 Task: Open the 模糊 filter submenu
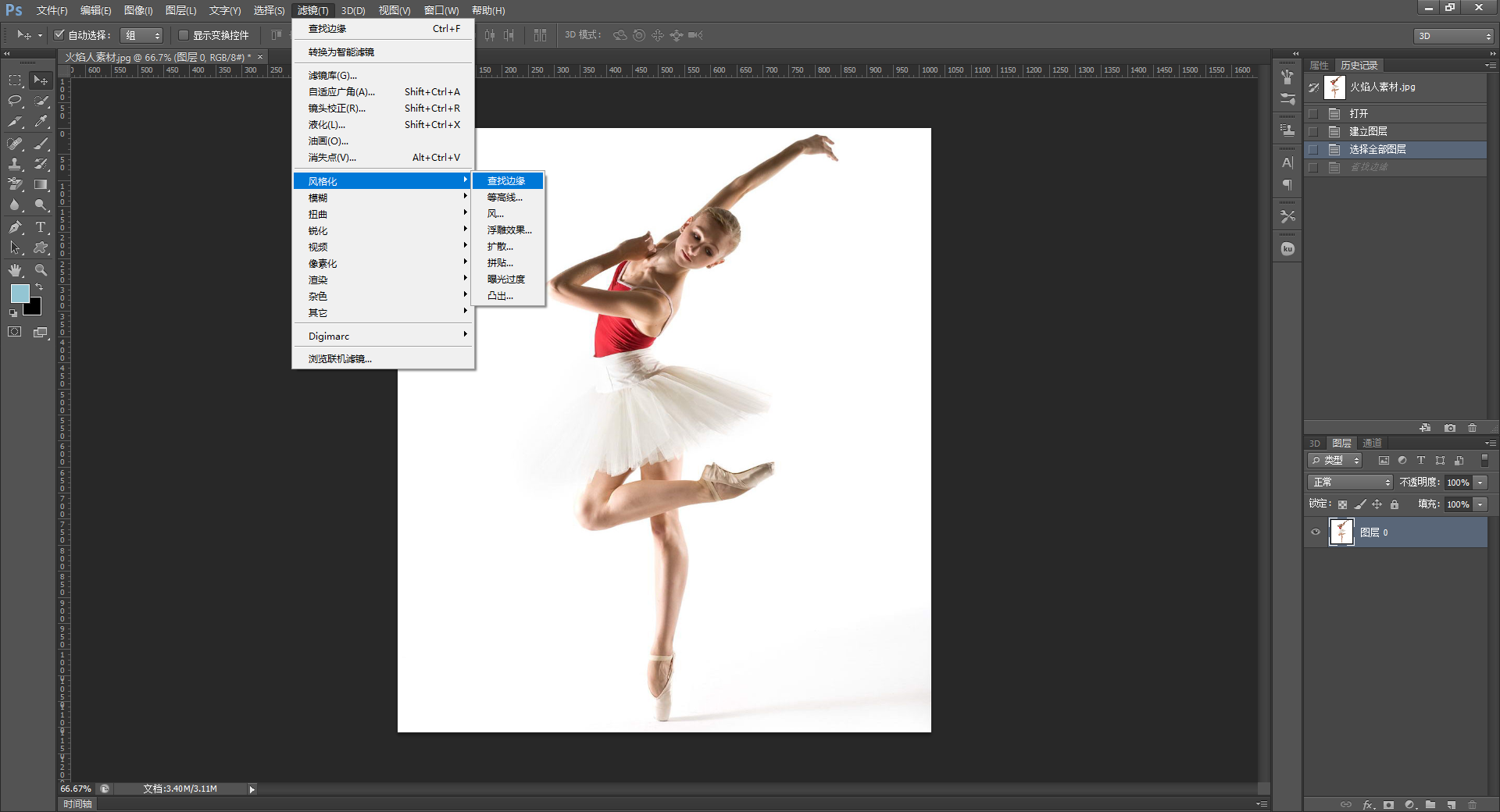[383, 198]
